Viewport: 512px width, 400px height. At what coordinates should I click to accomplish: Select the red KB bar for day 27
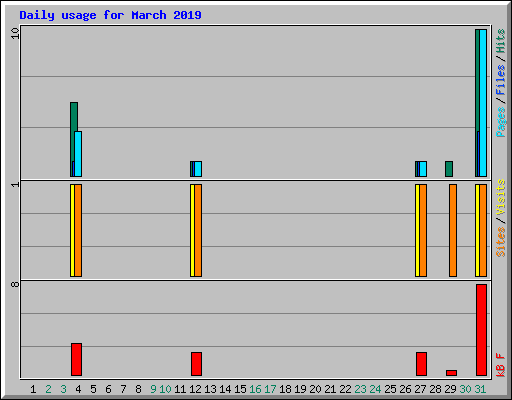pyautogui.click(x=421, y=364)
